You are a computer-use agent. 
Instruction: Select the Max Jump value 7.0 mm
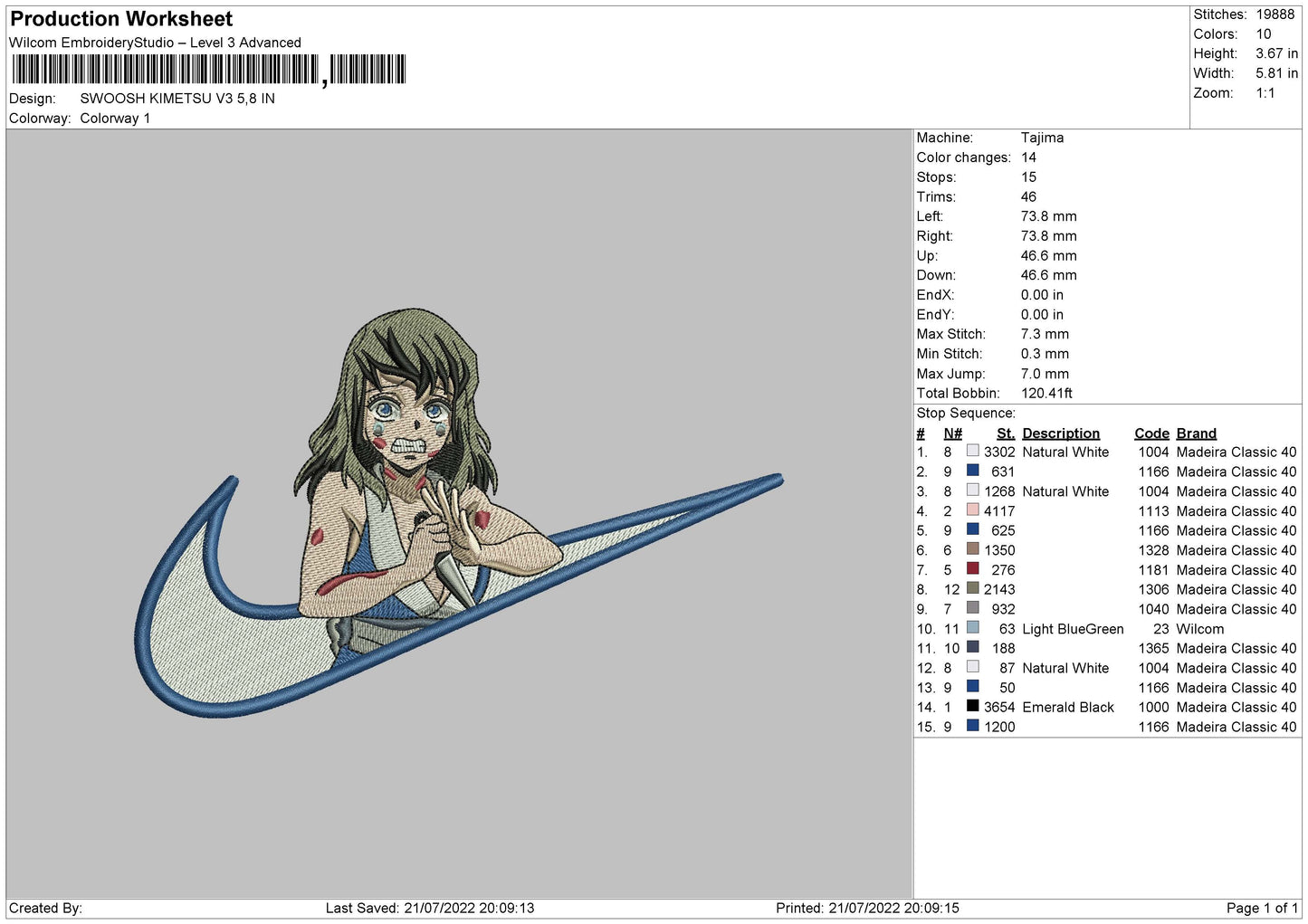(x=1045, y=374)
